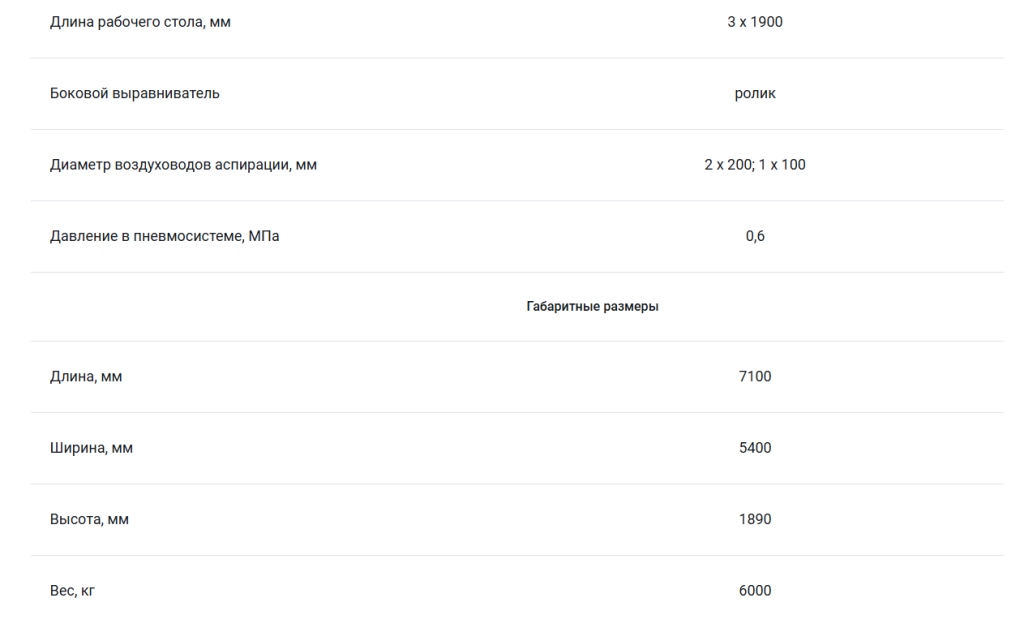The height and width of the screenshot is (628, 1024).
Task: Click the 'Габаритные размеры' section heading
Action: coord(592,306)
